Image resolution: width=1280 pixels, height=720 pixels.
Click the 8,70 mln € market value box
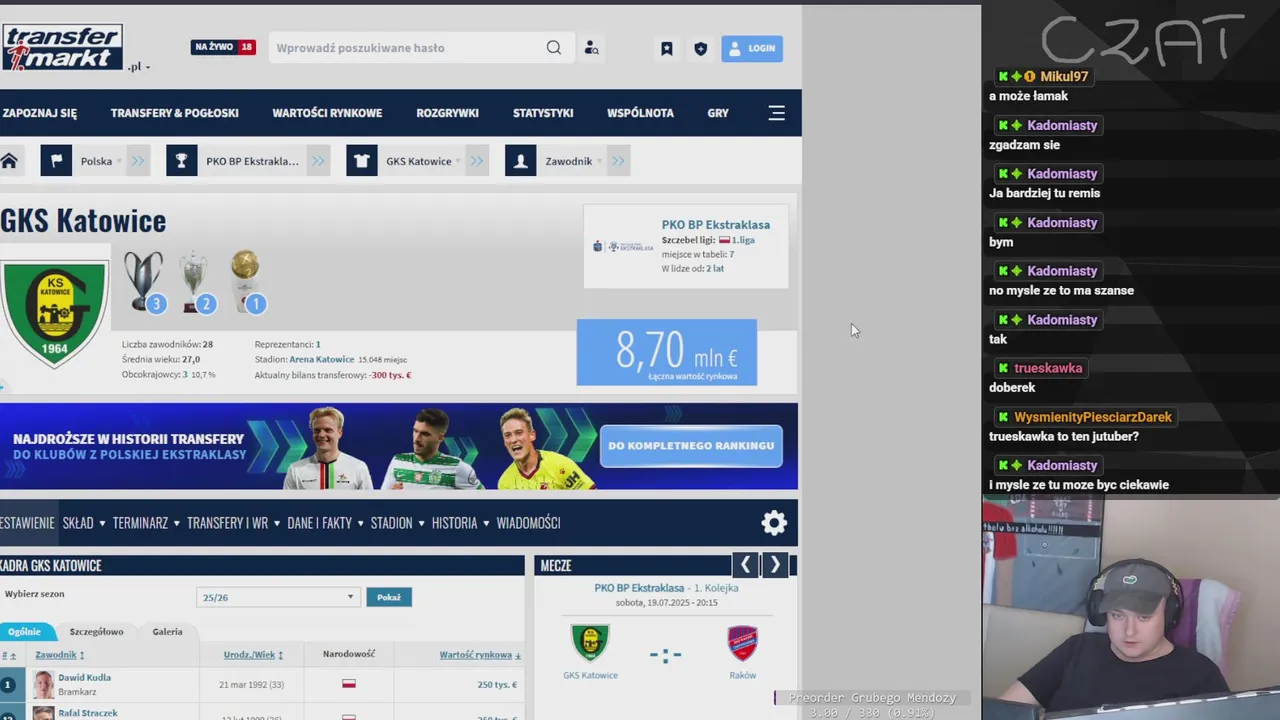[x=667, y=352]
